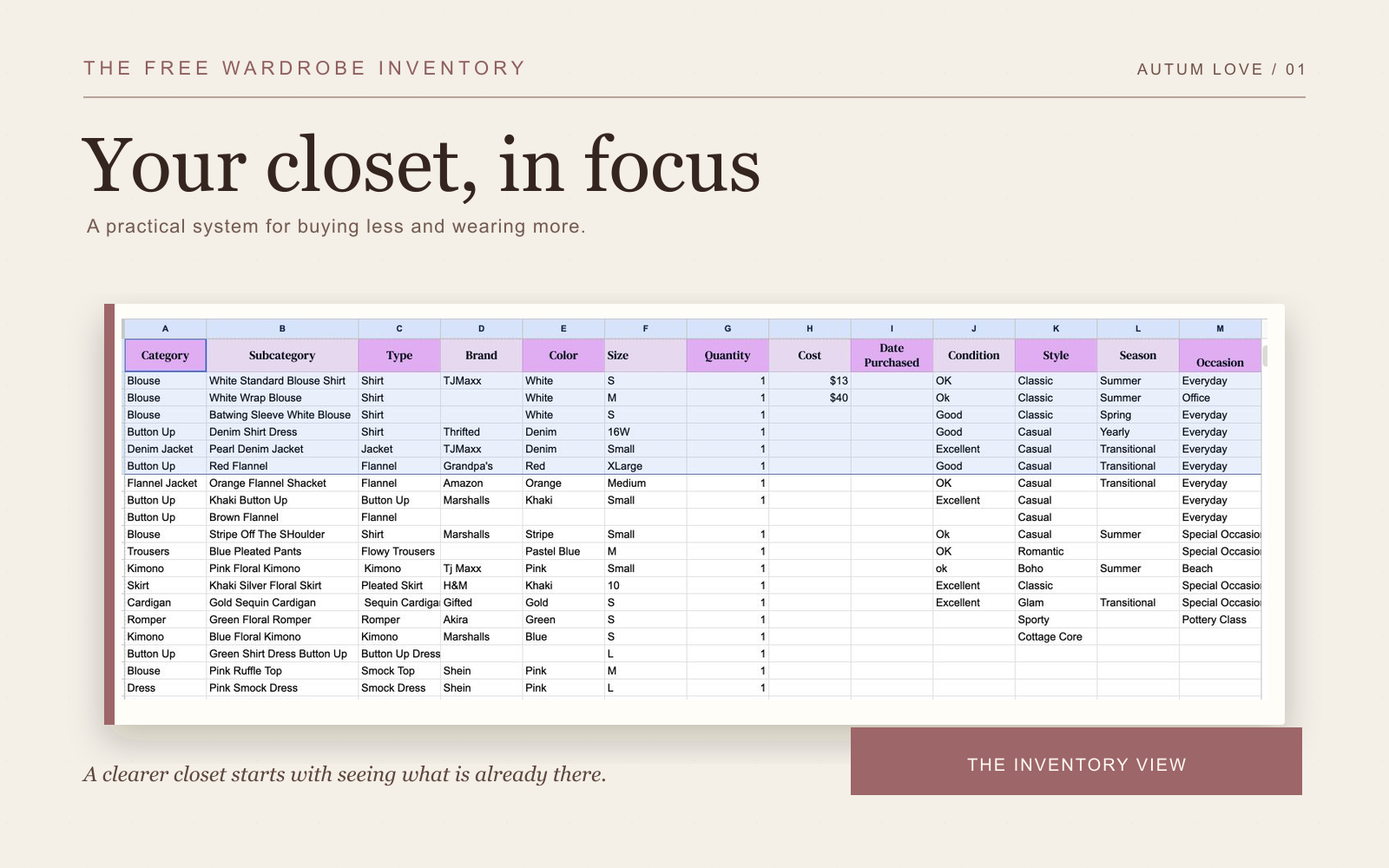Click cell 'Khaki Button Up'
The width and height of the screenshot is (1389, 868).
282,500
